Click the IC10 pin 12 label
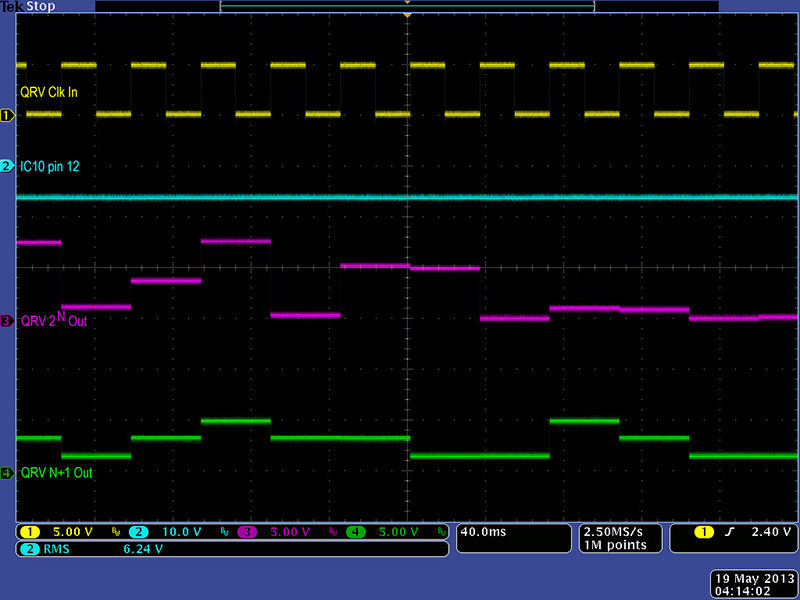 click(x=50, y=167)
